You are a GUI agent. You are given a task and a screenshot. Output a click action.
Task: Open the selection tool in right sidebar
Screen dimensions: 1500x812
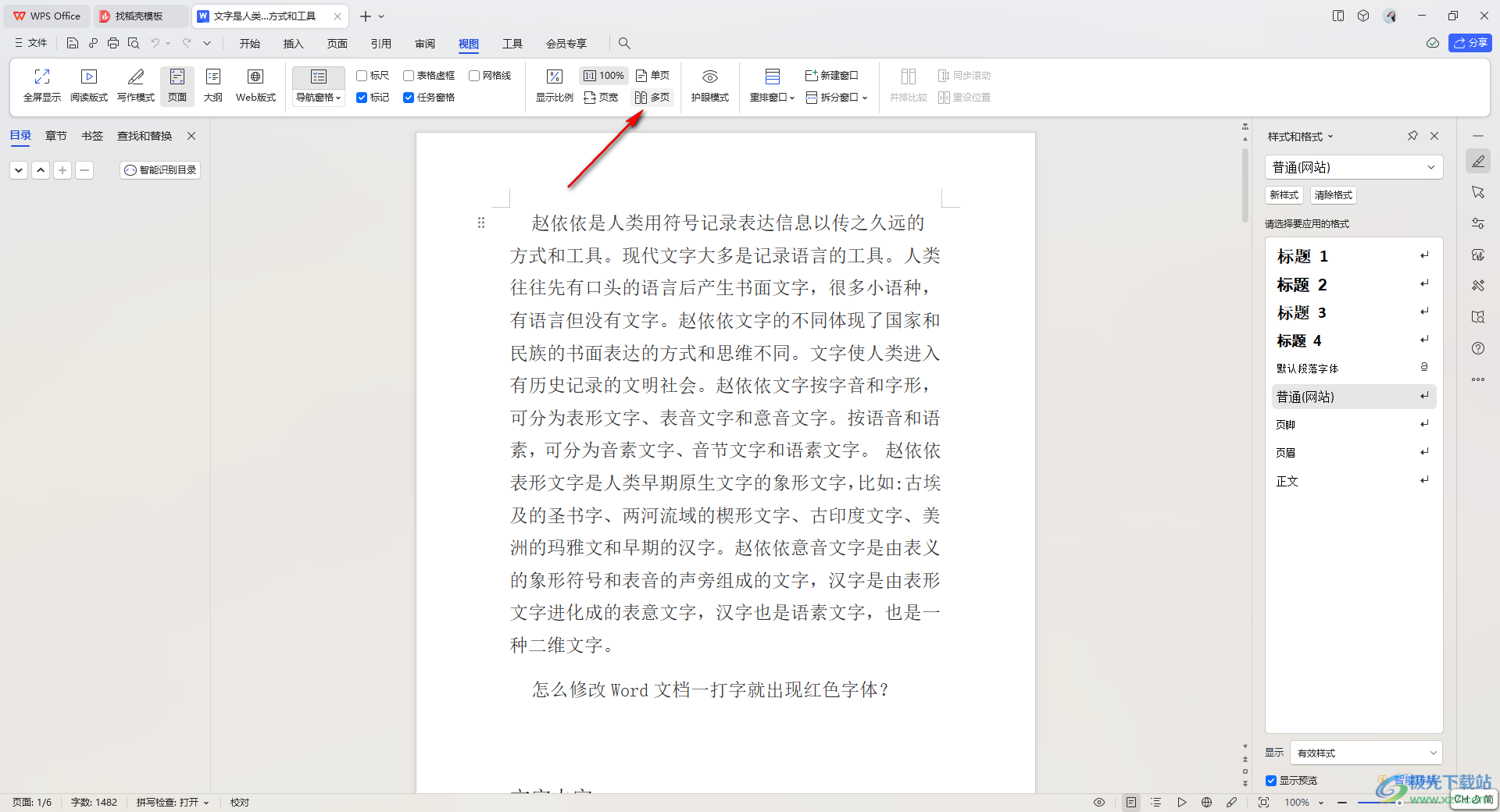[1478, 192]
